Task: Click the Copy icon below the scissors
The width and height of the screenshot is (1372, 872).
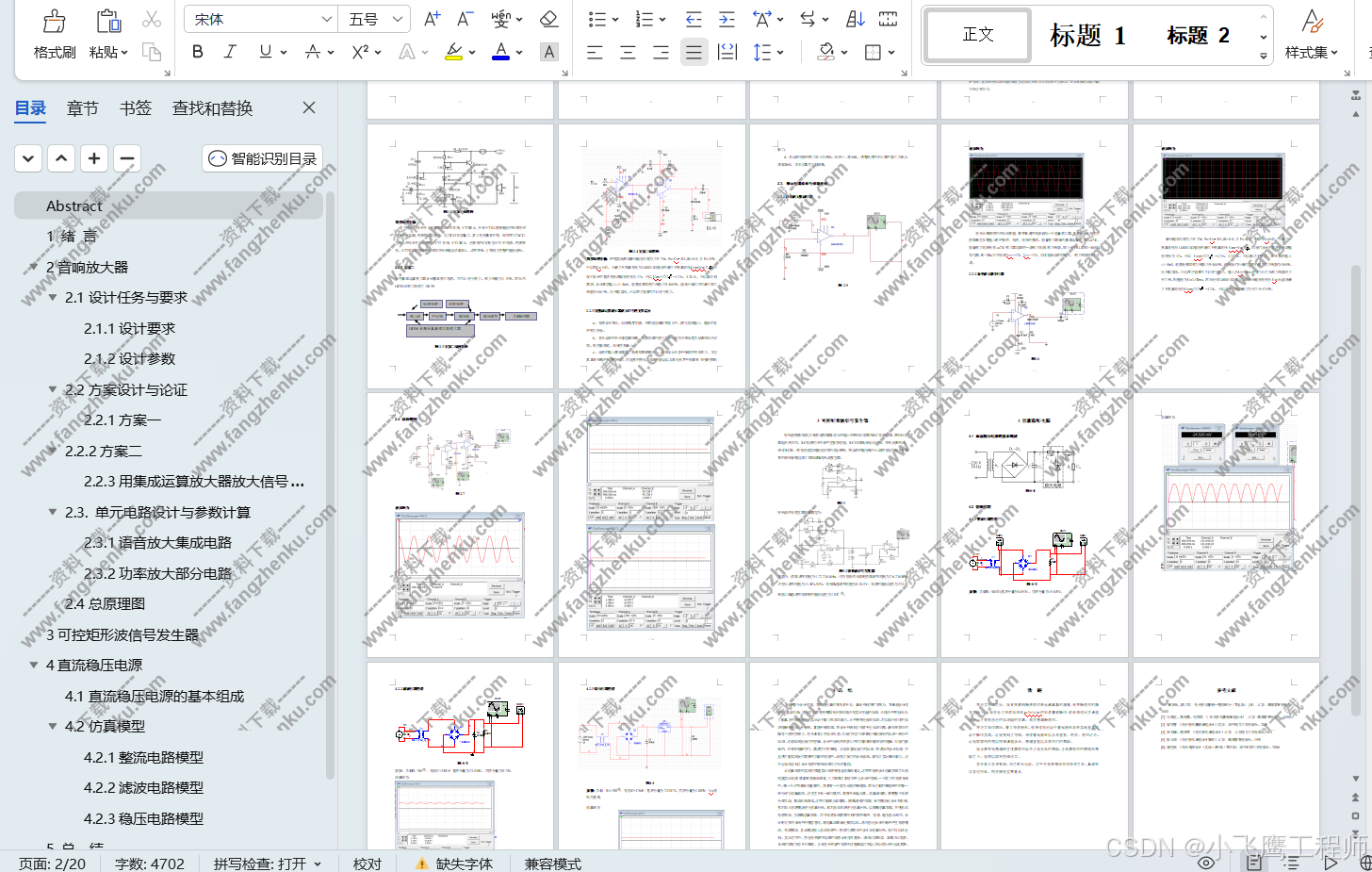Action: tap(152, 52)
